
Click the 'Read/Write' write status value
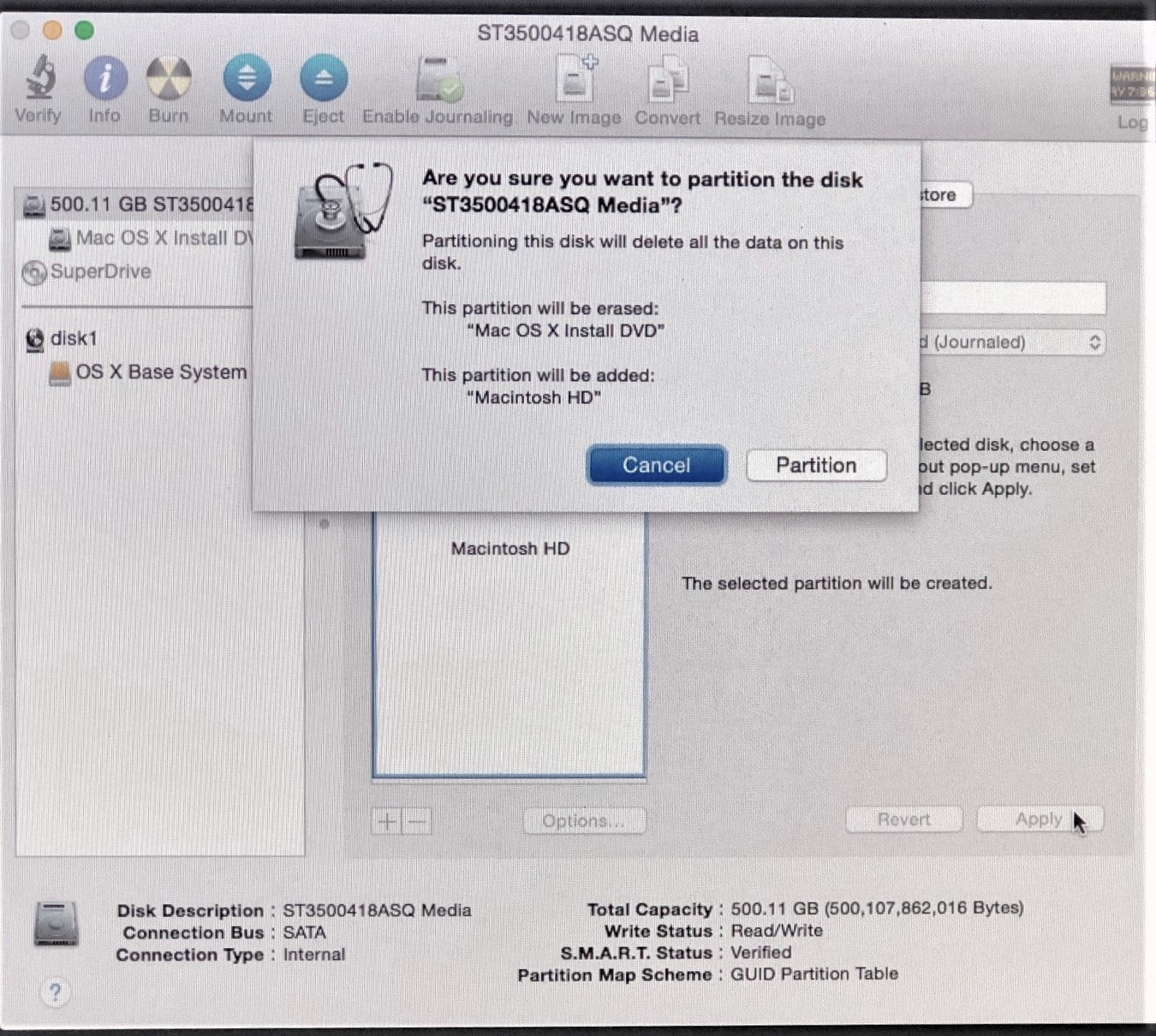777,930
